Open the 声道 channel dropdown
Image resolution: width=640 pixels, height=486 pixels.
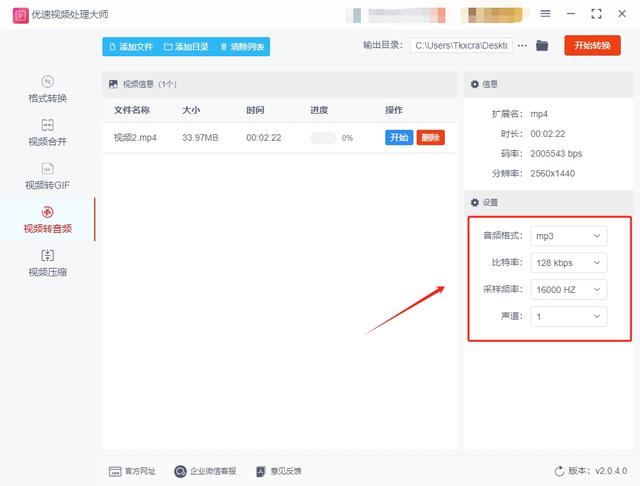569,317
